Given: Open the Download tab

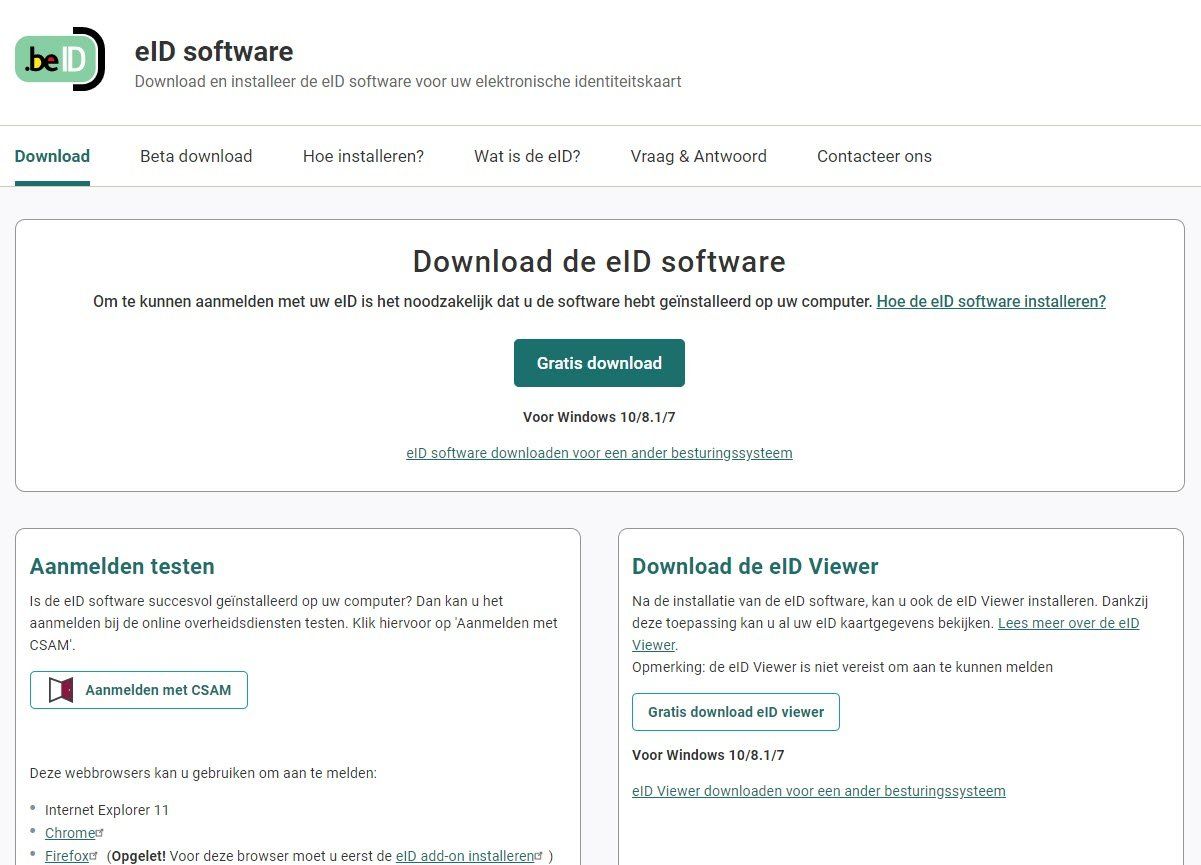Looking at the screenshot, I should coord(52,156).
